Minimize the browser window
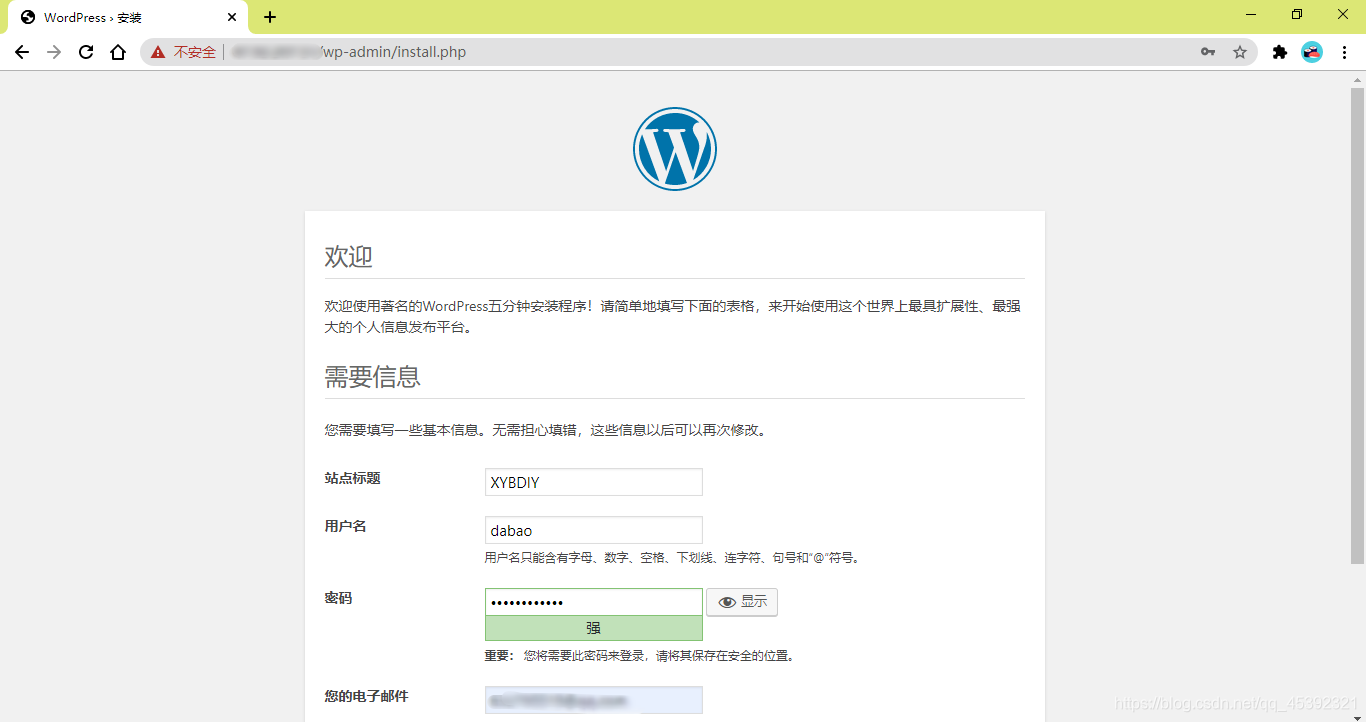 [x=1251, y=15]
